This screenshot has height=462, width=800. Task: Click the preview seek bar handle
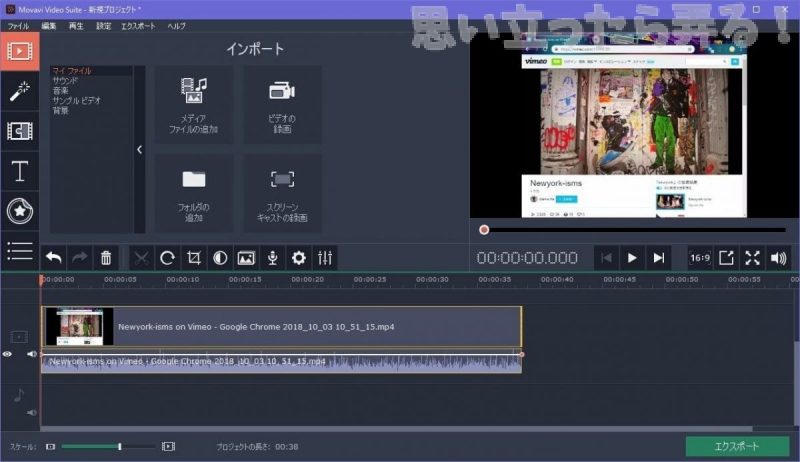(484, 230)
